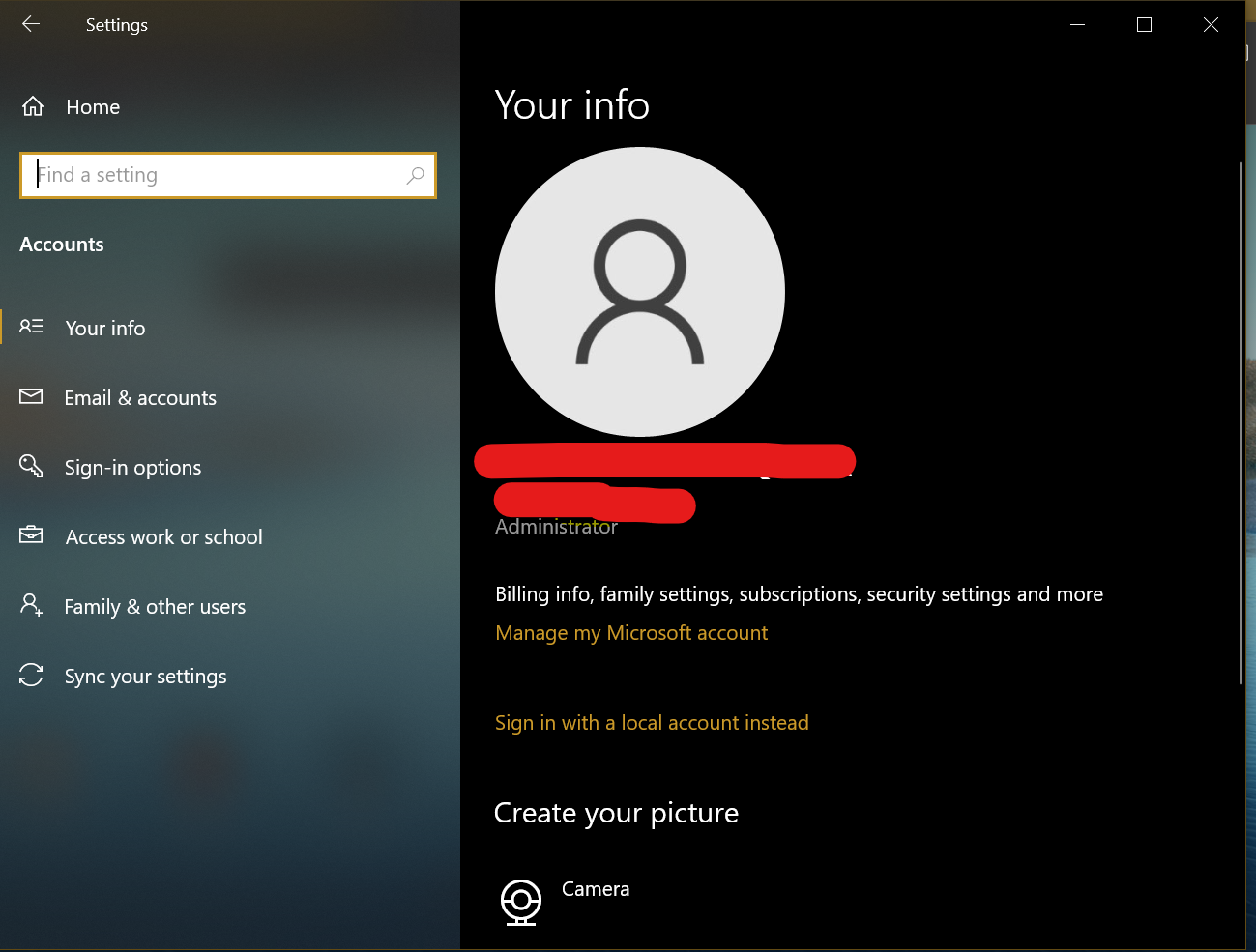Open the Access work or school settings

(x=162, y=536)
